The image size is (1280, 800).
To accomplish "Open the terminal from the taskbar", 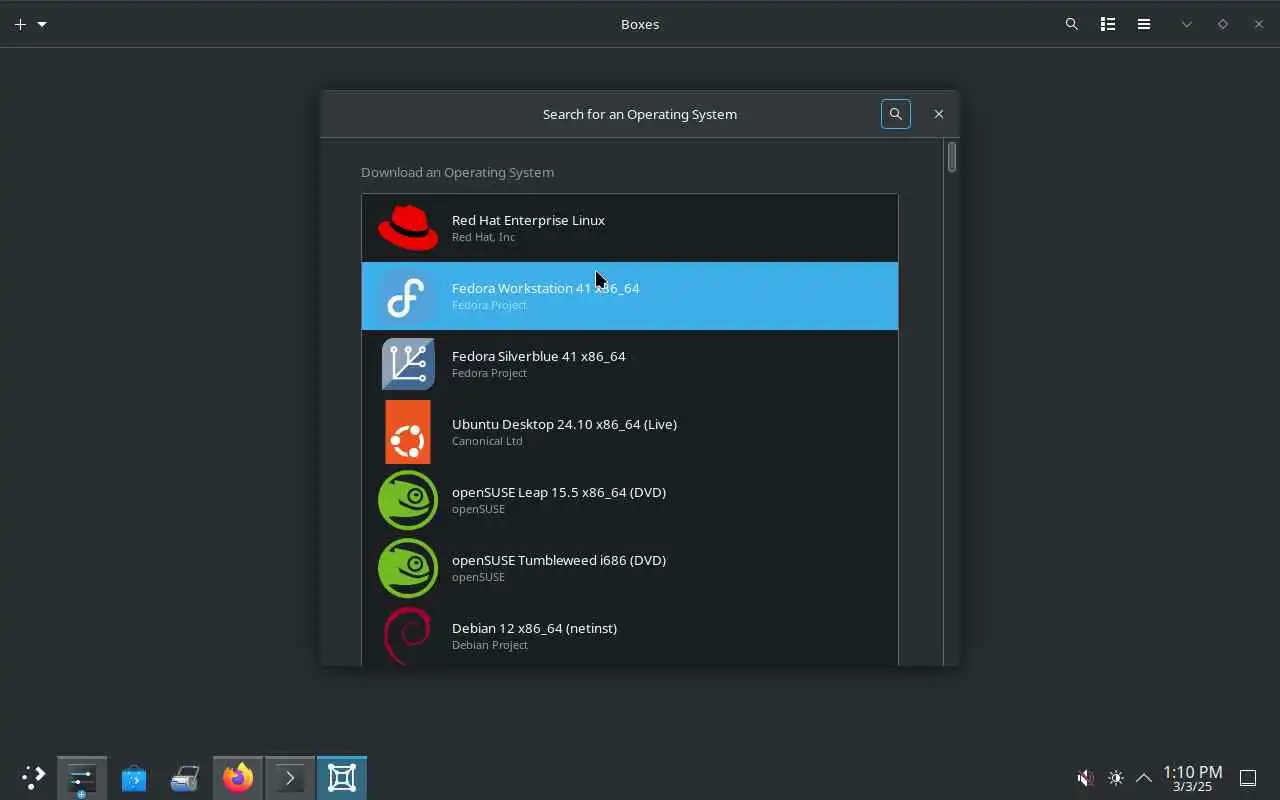I will coord(290,778).
